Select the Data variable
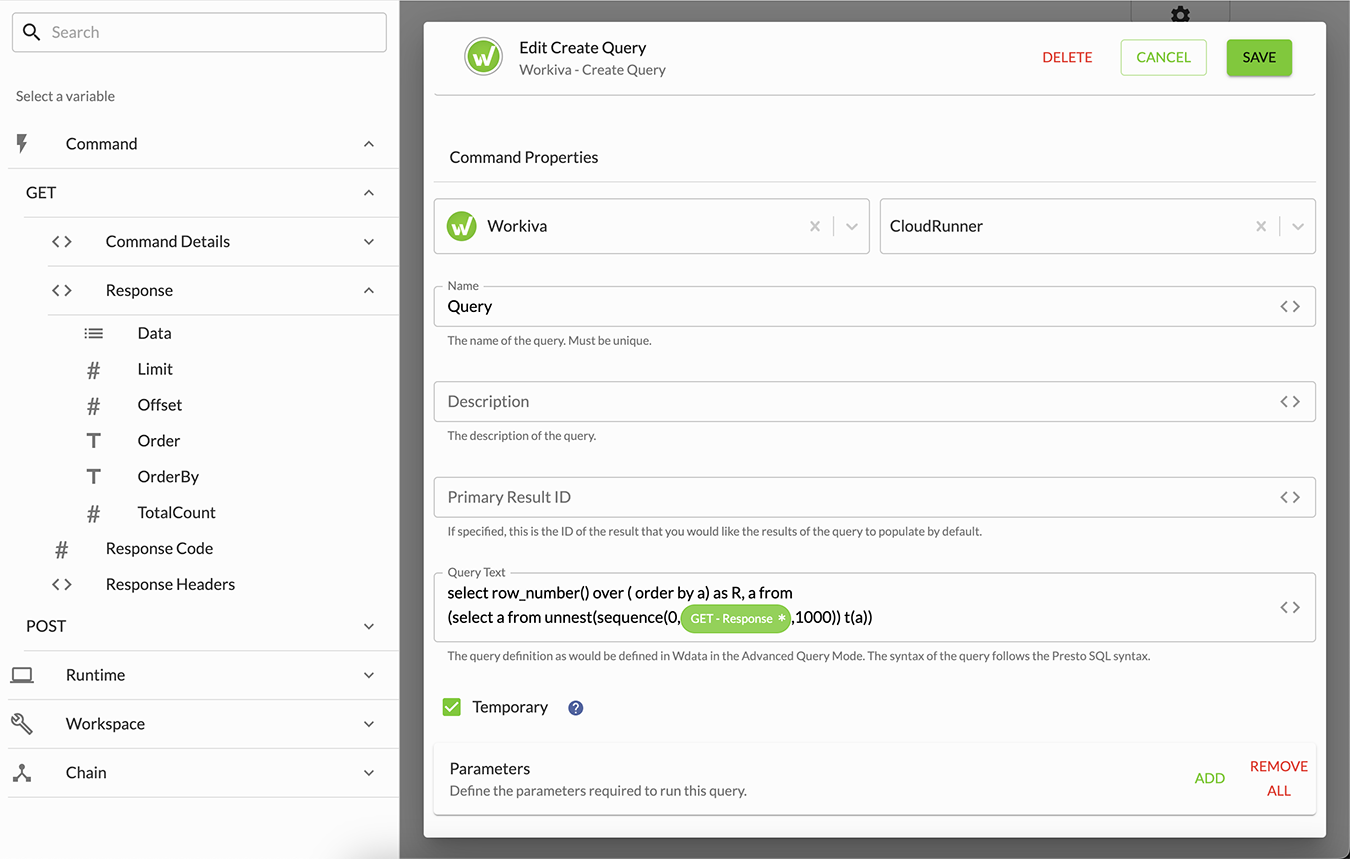This screenshot has height=859, width=1350. pos(155,334)
